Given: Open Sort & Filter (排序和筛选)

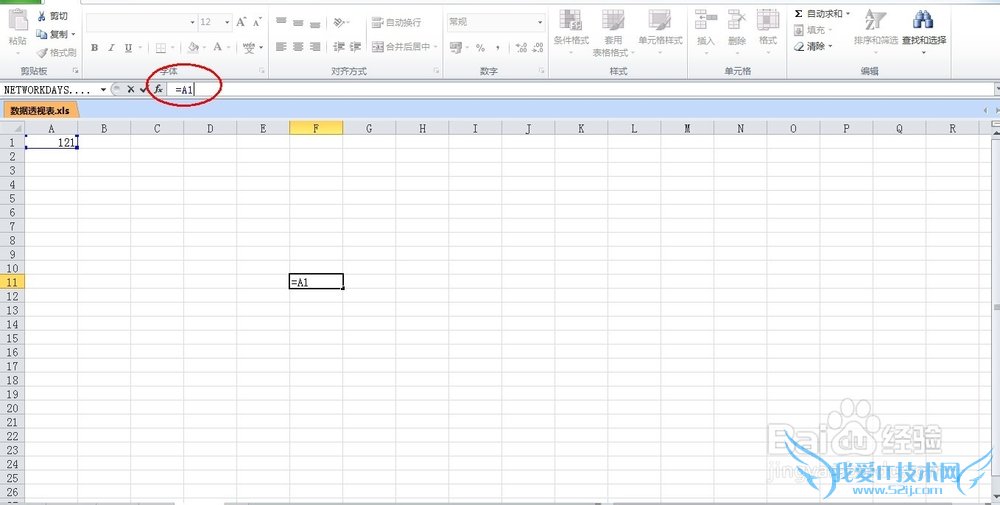Looking at the screenshot, I should click(875, 30).
